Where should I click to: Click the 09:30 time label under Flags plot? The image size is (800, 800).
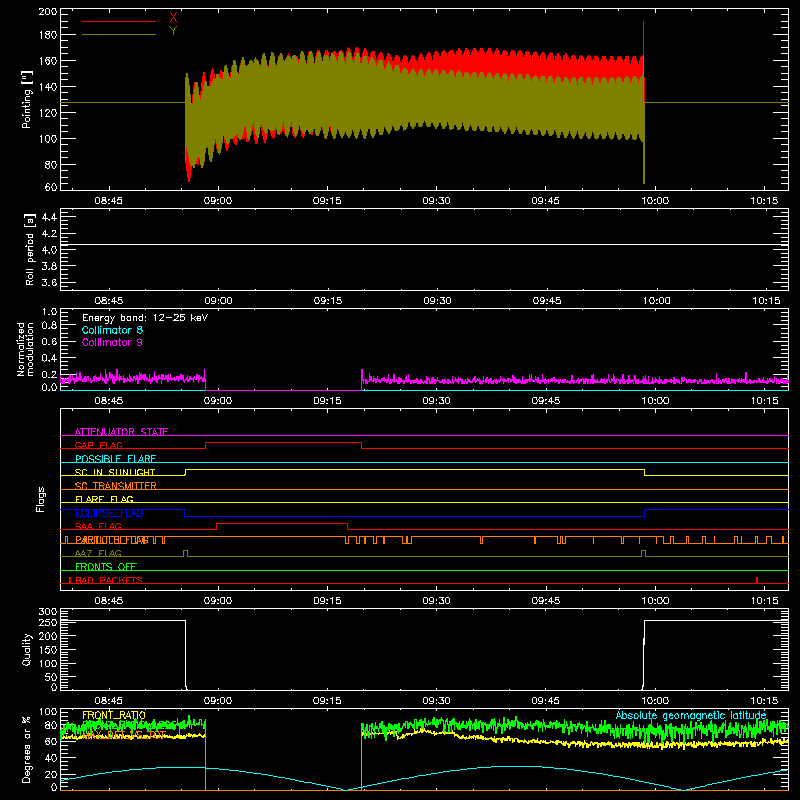pos(436,601)
